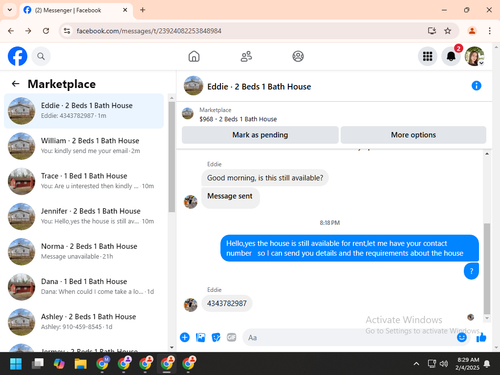Close the Messenger | Facebook tab
Viewport: 500px width, 375px height.
click(125, 10)
